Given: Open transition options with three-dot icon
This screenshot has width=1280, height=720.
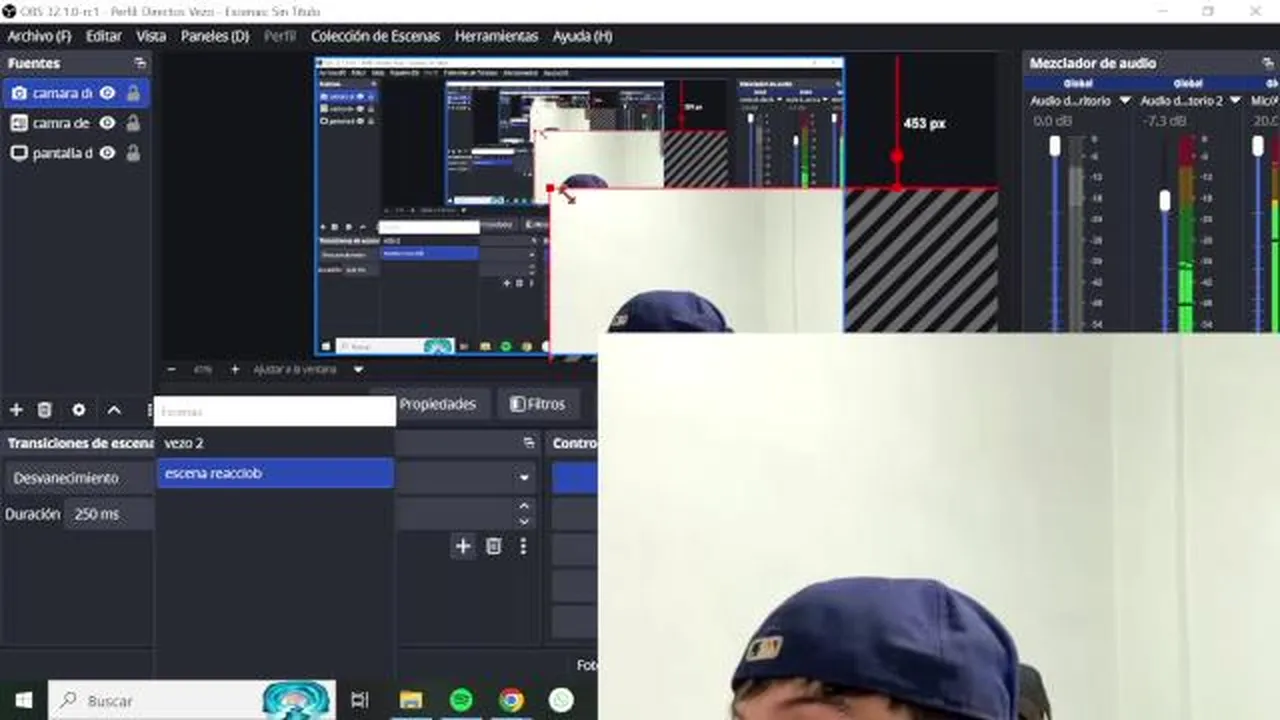Looking at the screenshot, I should tap(523, 546).
